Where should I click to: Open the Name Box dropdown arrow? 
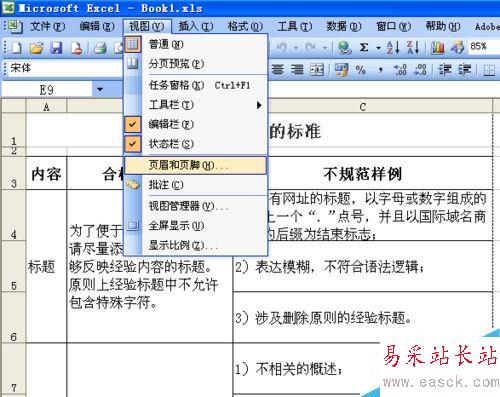click(99, 90)
